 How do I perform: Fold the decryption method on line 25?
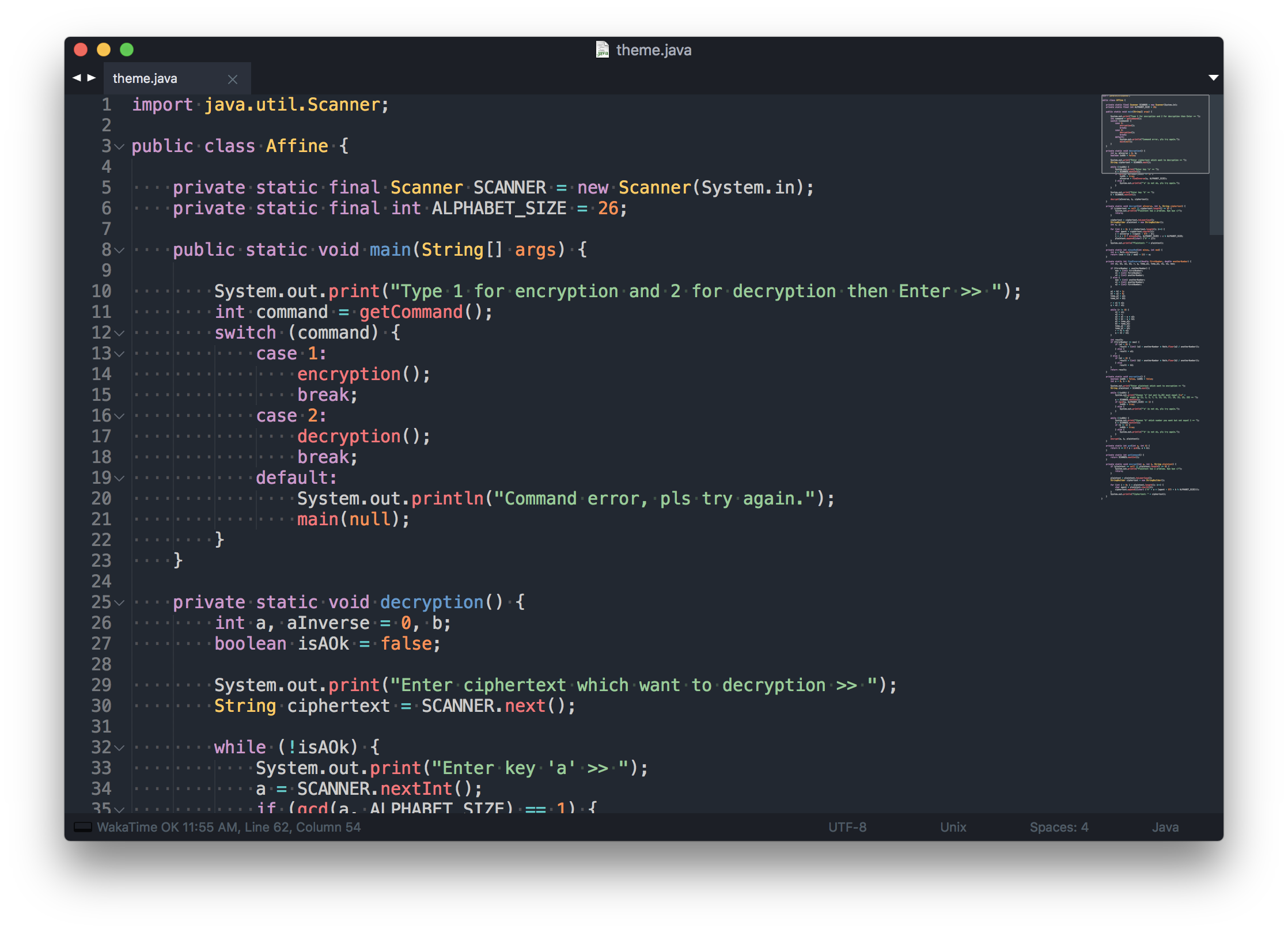point(119,603)
